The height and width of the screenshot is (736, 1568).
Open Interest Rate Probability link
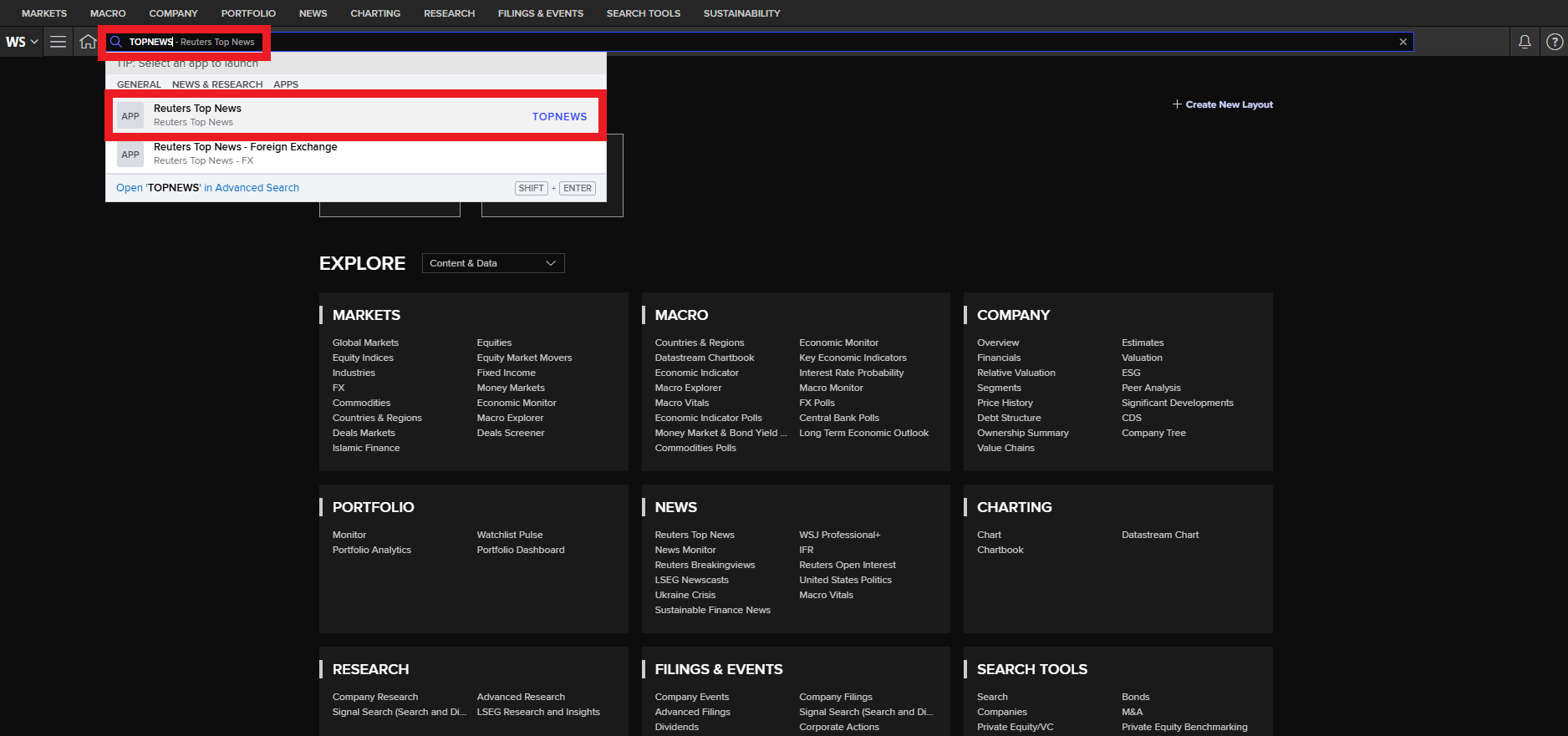tap(852, 373)
